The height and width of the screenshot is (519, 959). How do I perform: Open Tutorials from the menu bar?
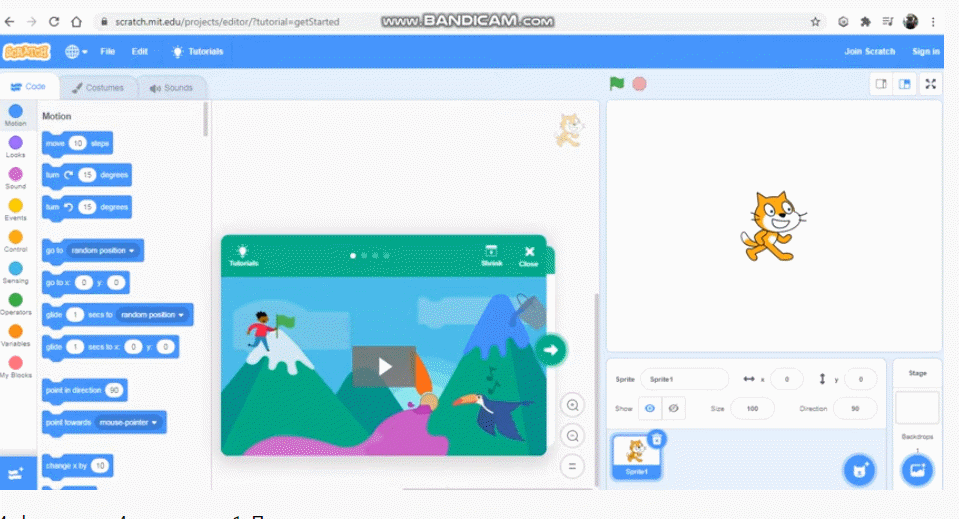198,52
